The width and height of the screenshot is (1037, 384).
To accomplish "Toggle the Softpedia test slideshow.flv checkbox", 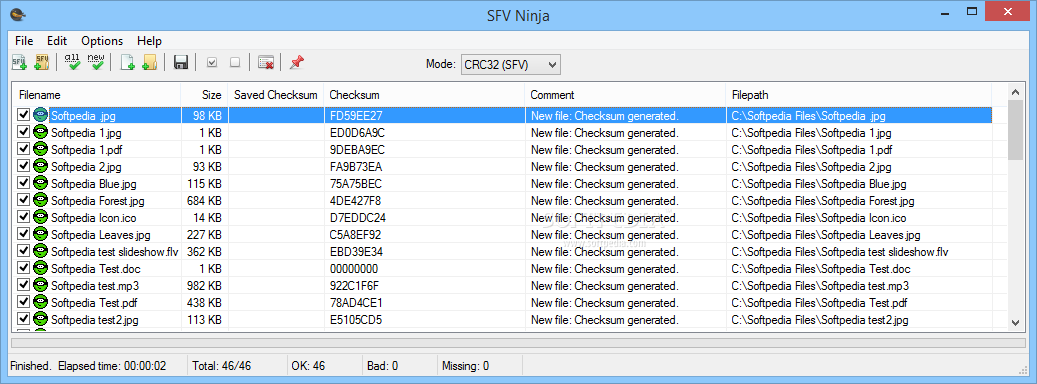I will [24, 251].
